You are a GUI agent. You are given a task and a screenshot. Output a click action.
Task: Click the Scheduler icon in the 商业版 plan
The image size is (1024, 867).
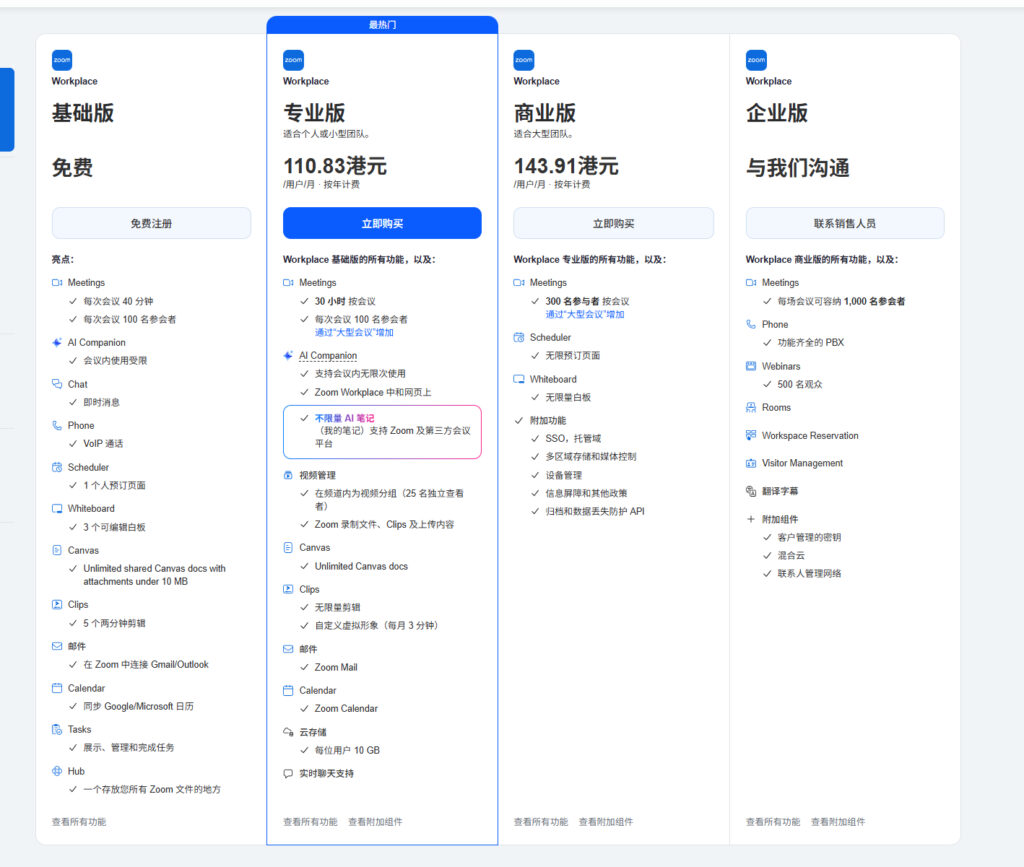(519, 338)
